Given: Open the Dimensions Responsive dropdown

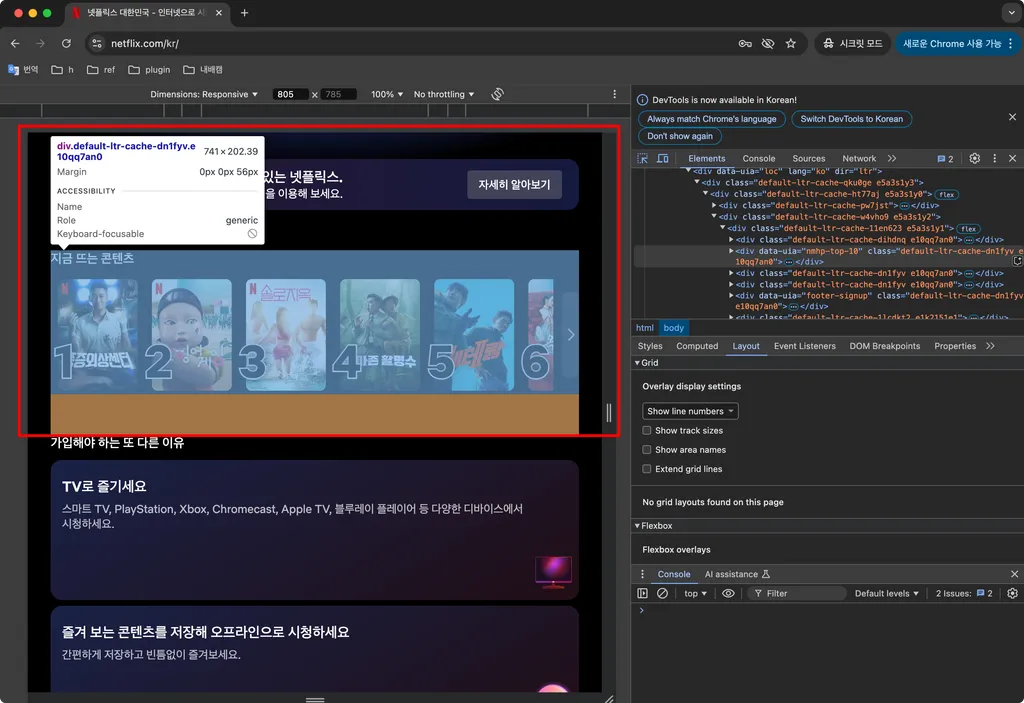Looking at the screenshot, I should point(204,94).
